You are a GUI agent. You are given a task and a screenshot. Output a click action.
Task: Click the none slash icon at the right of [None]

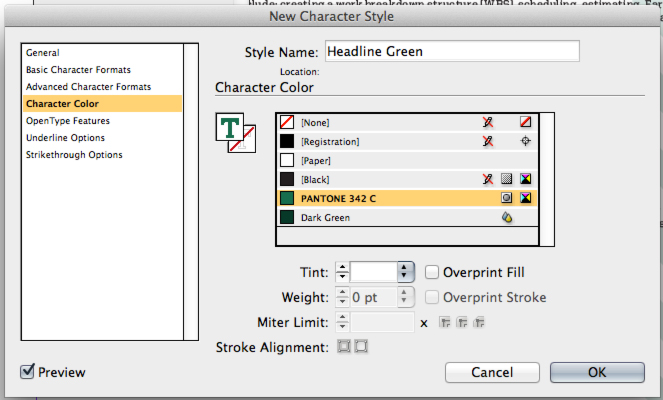click(526, 122)
